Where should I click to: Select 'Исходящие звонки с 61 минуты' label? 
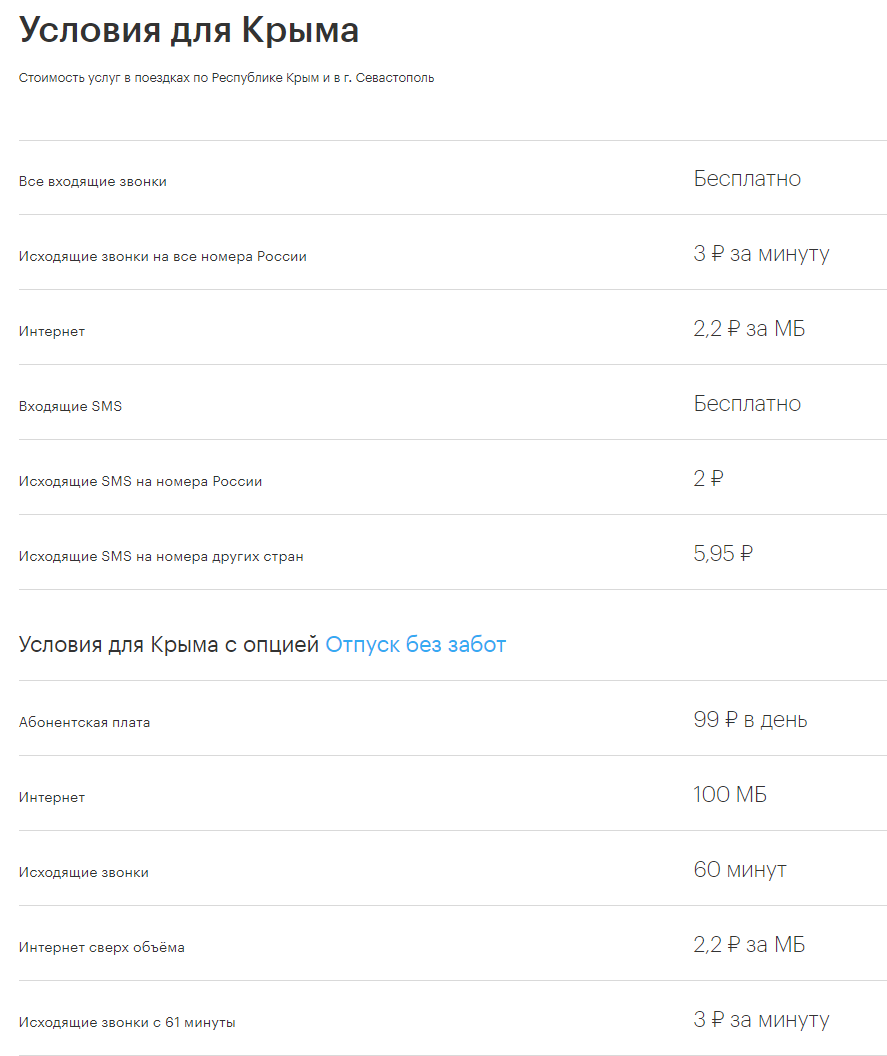127,1022
